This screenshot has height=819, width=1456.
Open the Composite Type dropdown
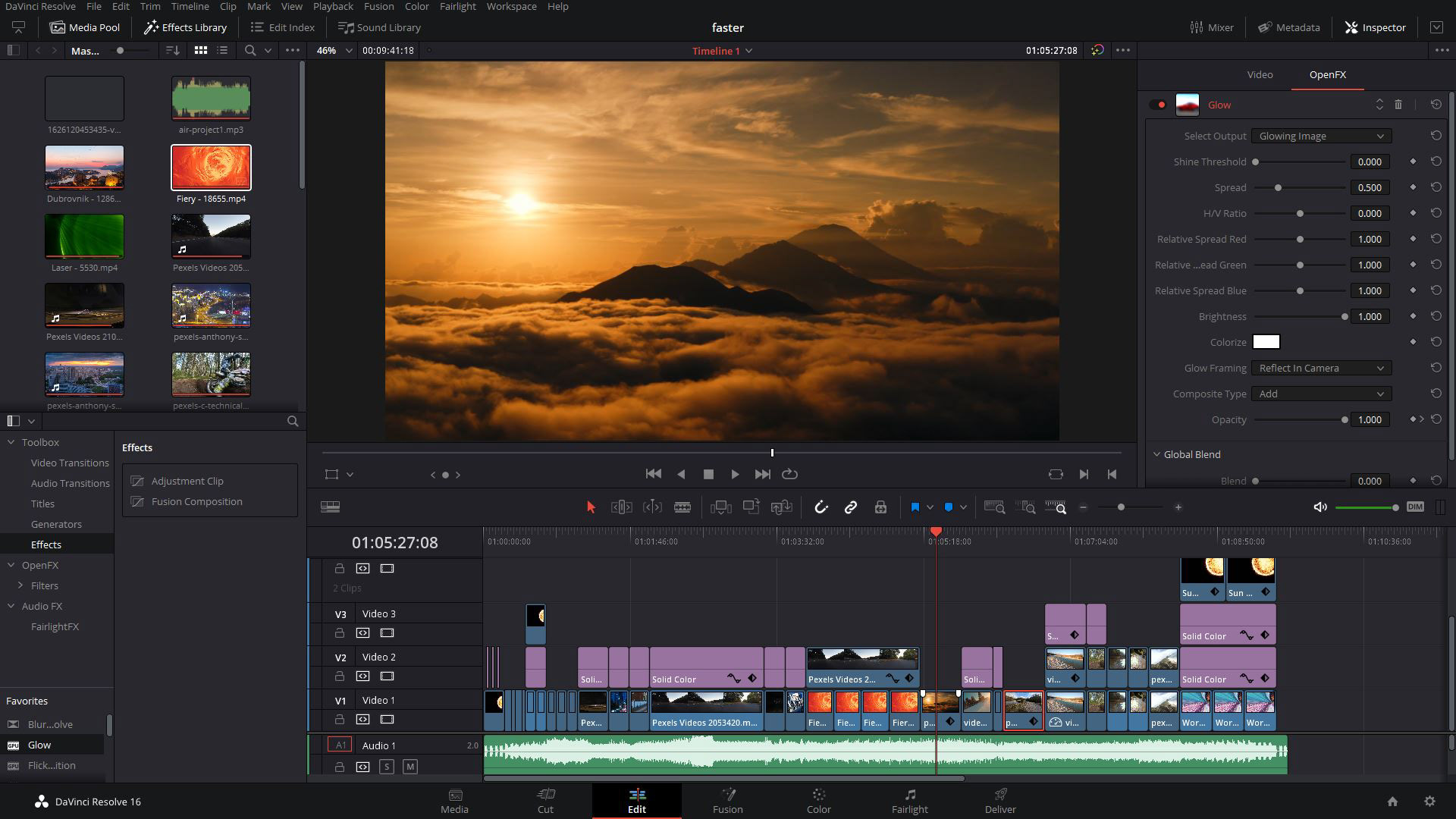point(1320,394)
